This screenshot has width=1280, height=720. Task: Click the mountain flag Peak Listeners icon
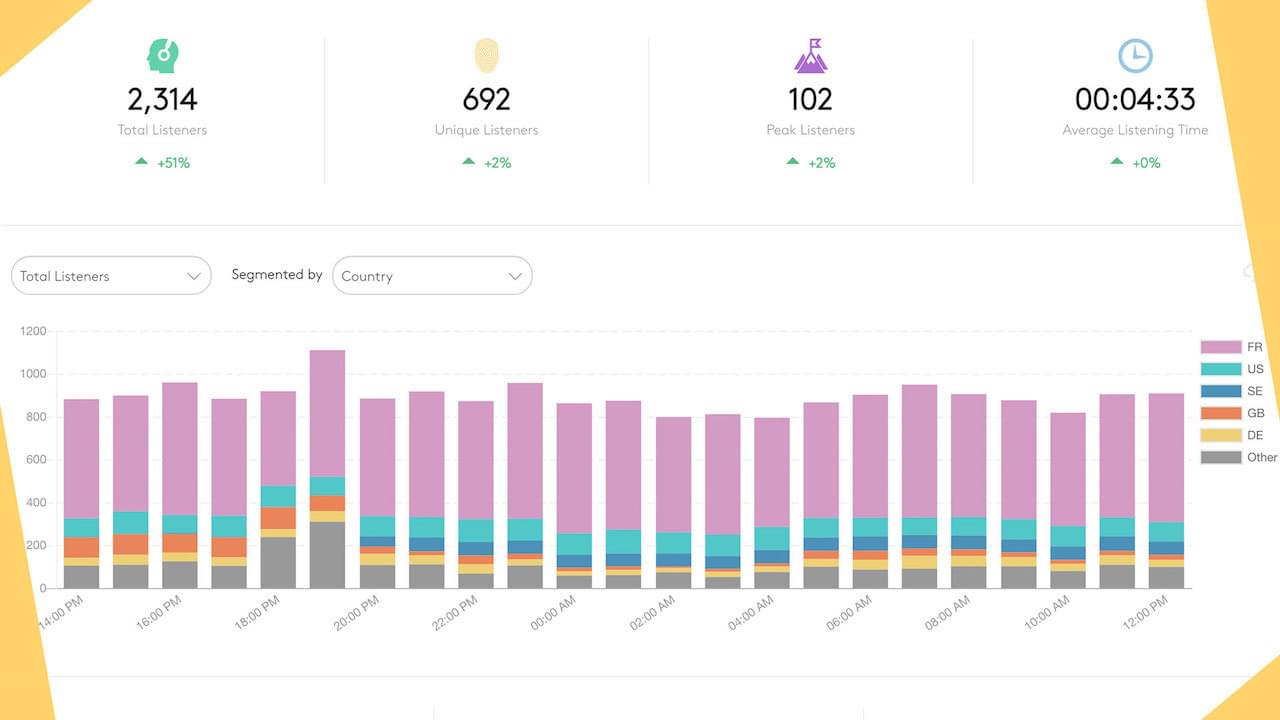[x=811, y=56]
